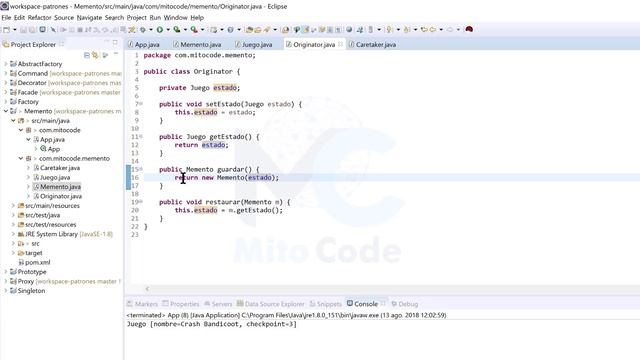This screenshot has height=360, width=640.
Task: Click the green Run button in toolbar
Action: click(160, 29)
